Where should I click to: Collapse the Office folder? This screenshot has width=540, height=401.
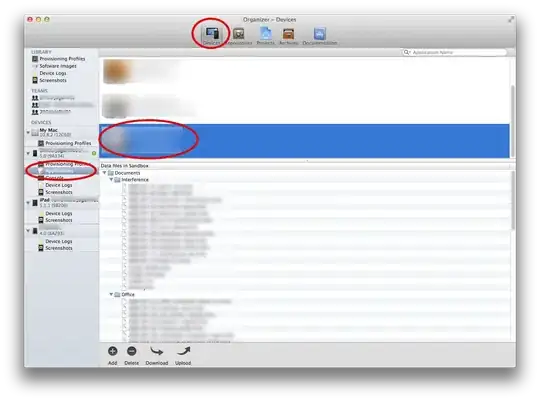pyautogui.click(x=111, y=294)
